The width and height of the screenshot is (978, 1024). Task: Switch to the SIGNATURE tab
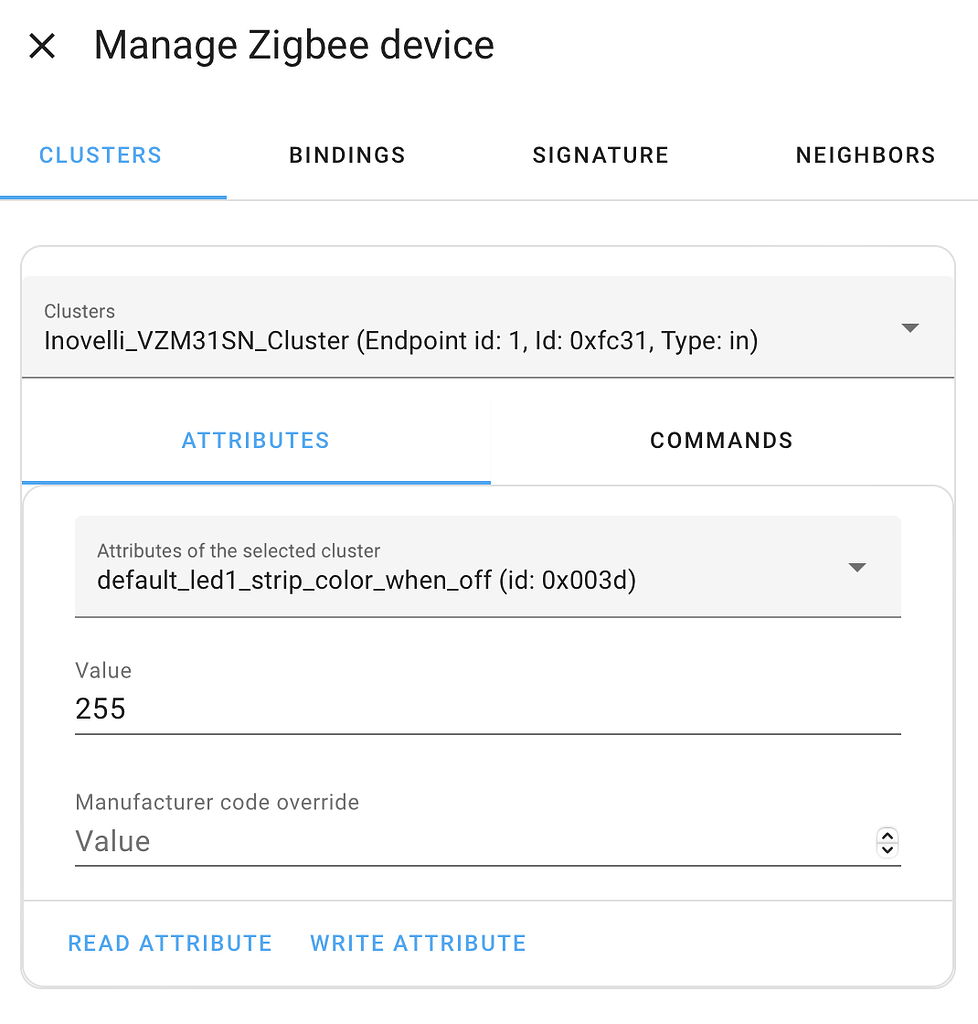pyautogui.click(x=600, y=155)
